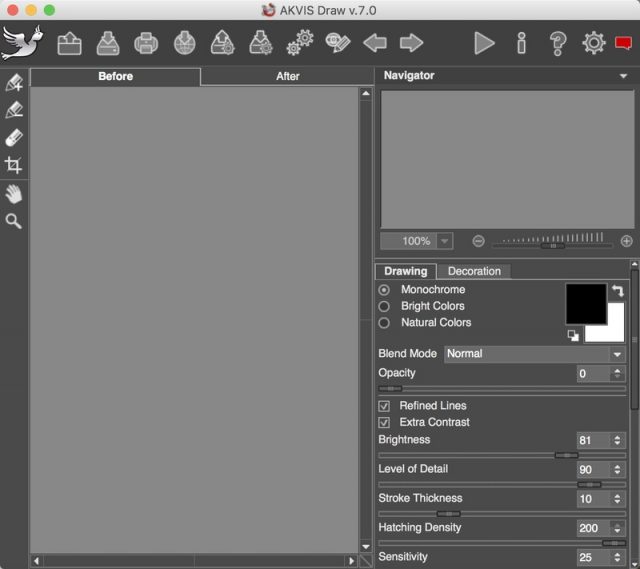The image size is (640, 569).
Task: Run processing with the Play button
Action: click(x=484, y=43)
